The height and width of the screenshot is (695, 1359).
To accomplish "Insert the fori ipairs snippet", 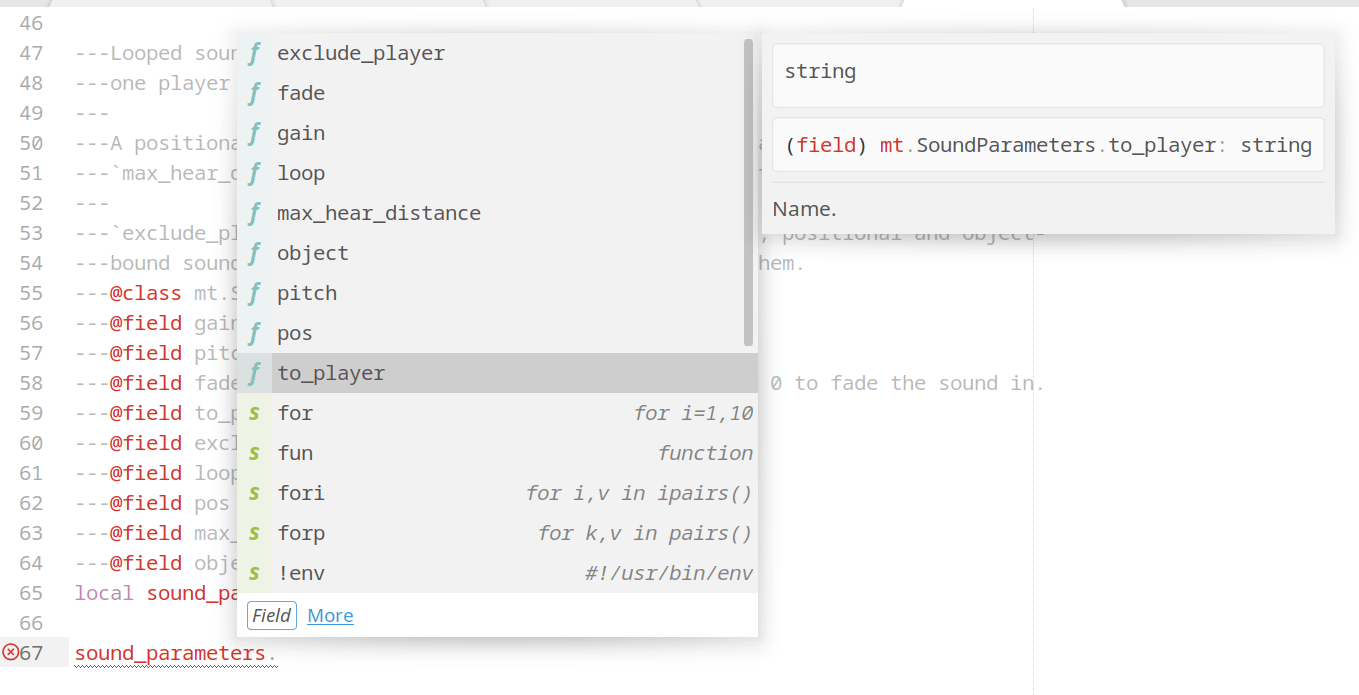I will pos(497,493).
